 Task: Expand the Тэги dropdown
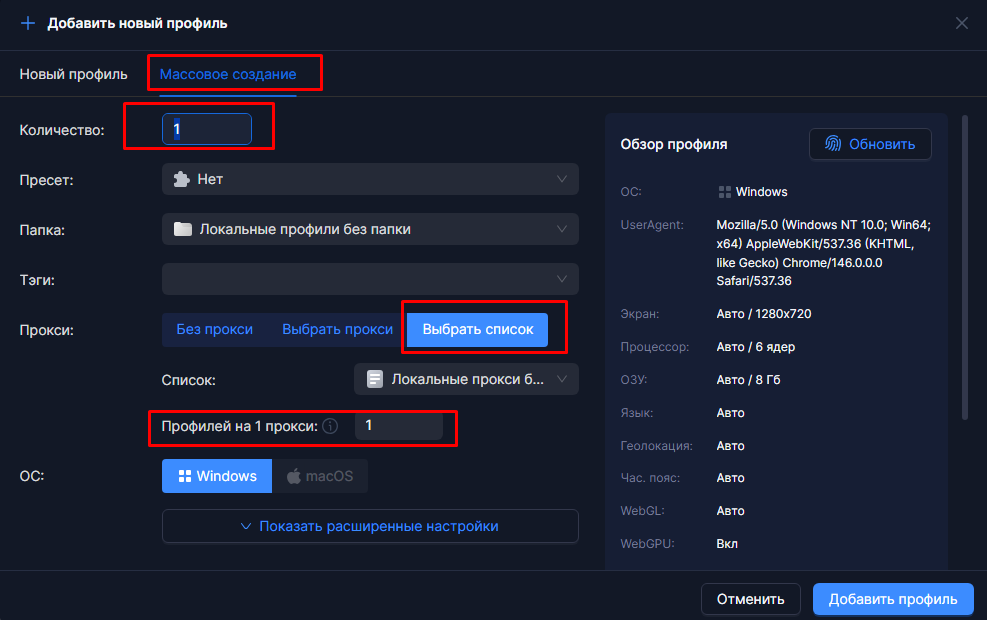coord(370,279)
